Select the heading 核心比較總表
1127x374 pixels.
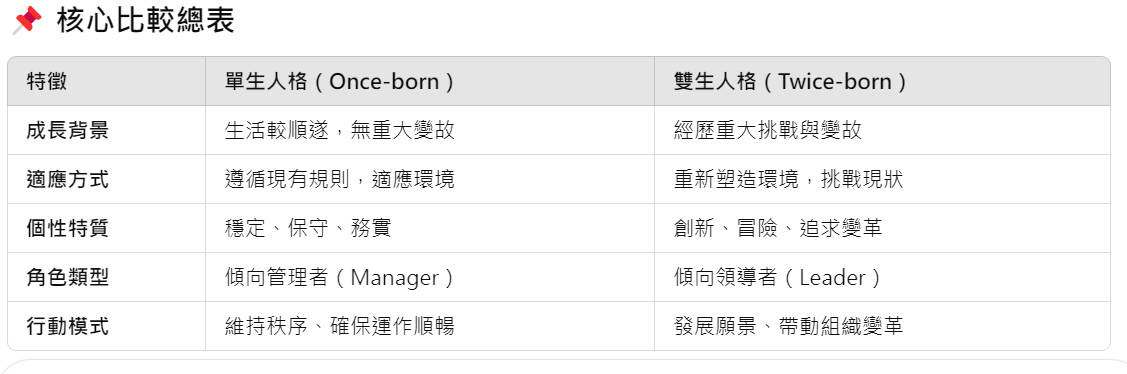point(146,21)
